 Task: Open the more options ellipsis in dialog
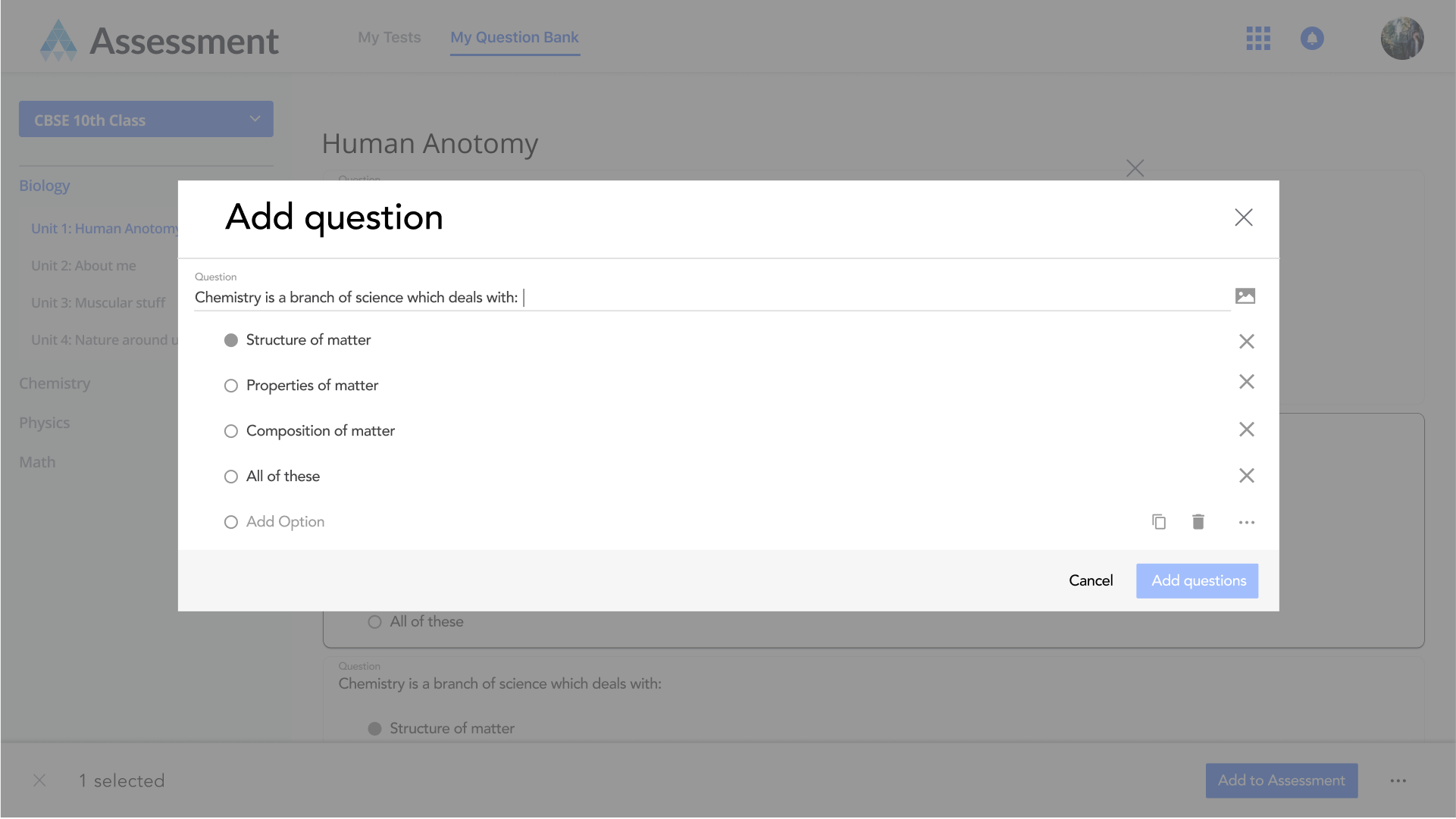(1246, 522)
